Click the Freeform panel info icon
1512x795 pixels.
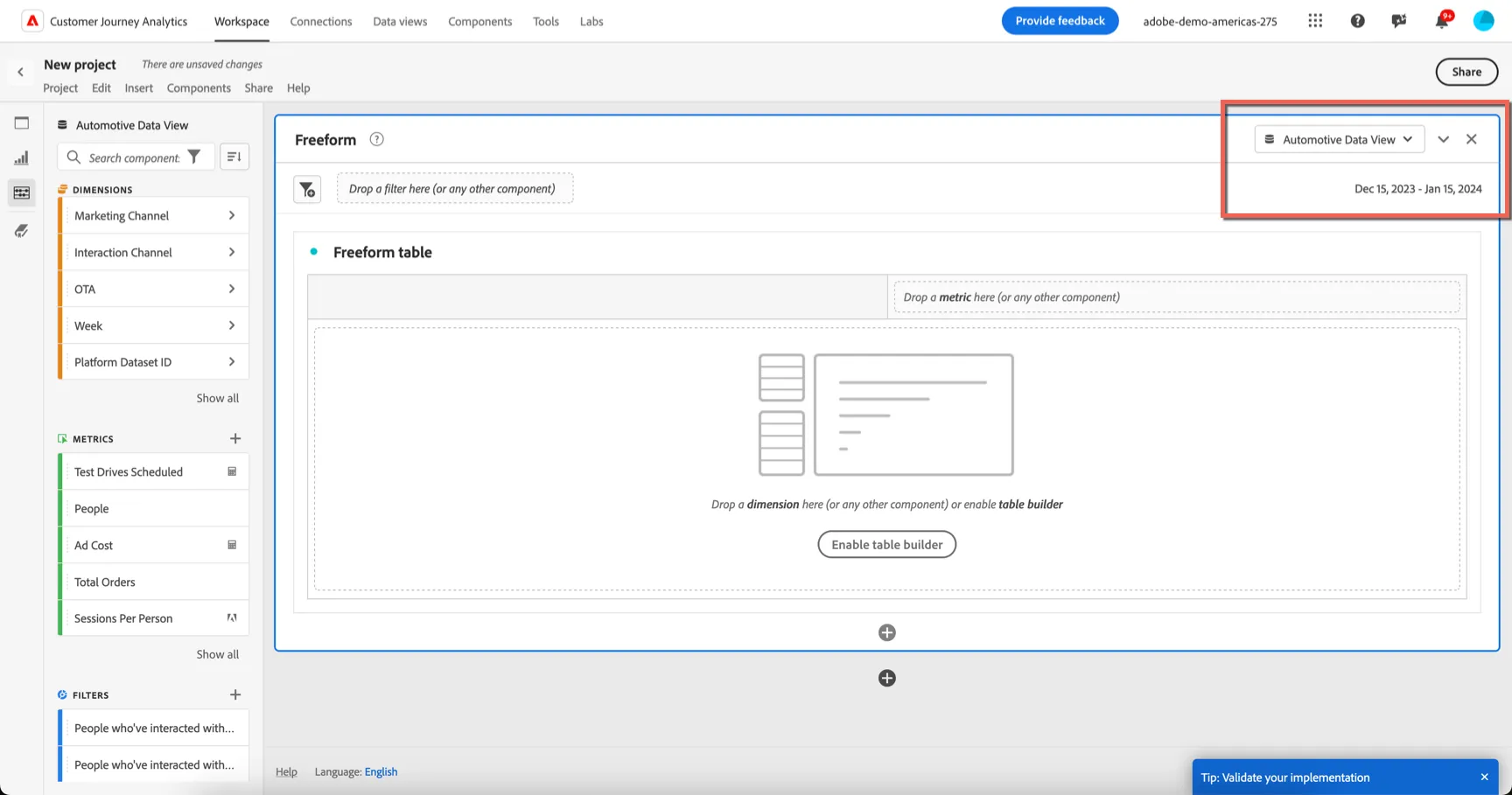click(377, 139)
